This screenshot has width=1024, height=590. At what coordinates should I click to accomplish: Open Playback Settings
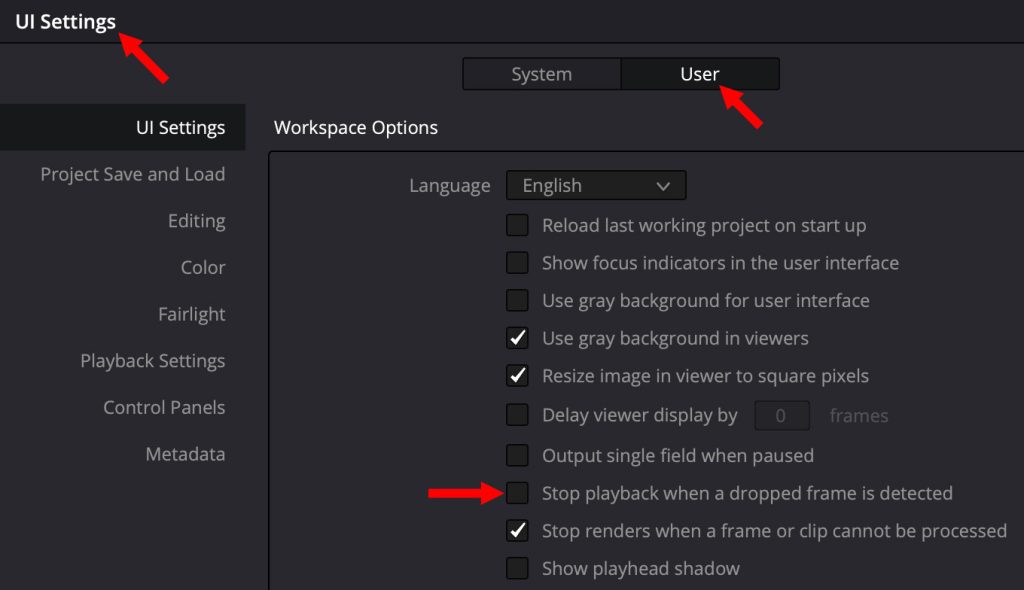pyautogui.click(x=152, y=361)
